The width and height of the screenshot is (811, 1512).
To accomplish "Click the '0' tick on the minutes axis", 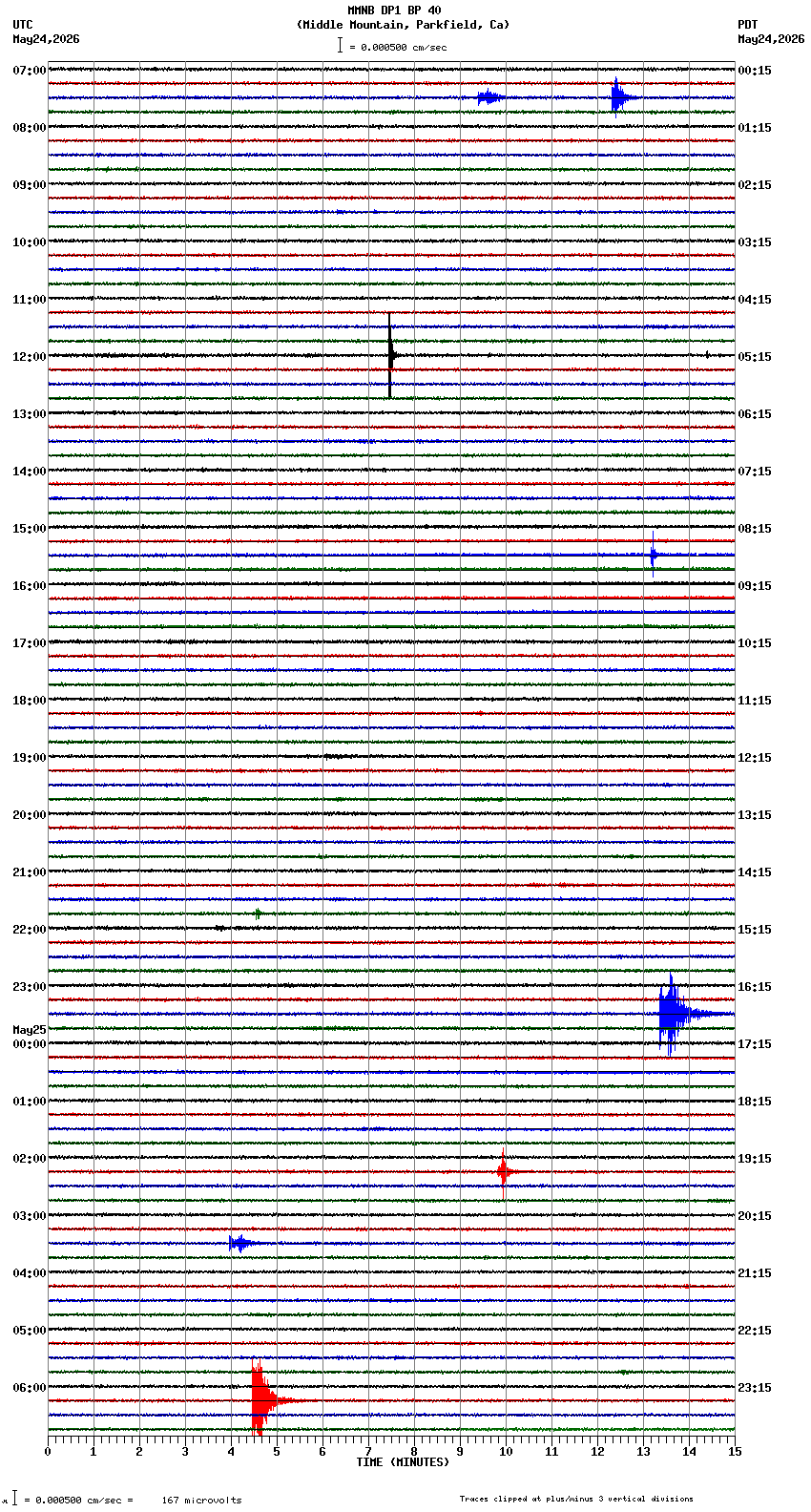I will click(x=48, y=1452).
